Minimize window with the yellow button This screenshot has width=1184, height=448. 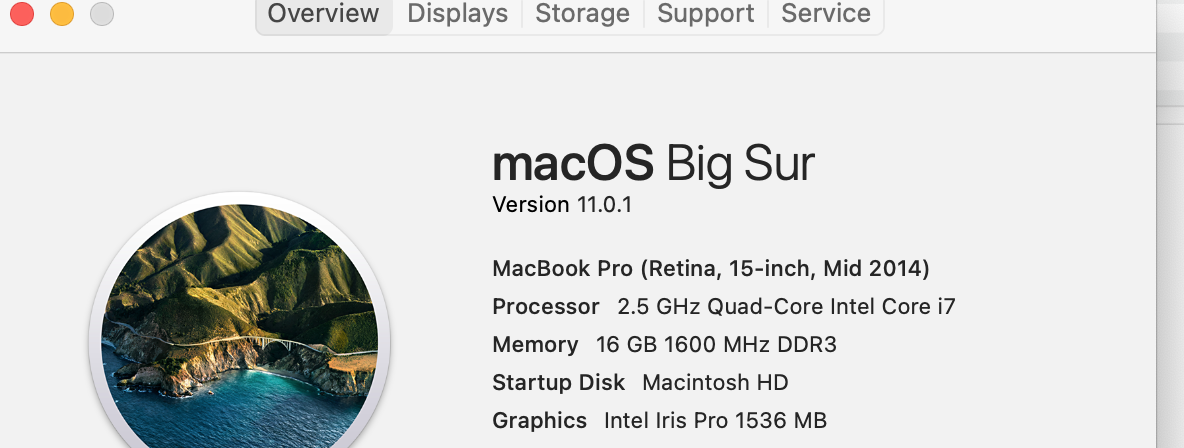[x=62, y=14]
